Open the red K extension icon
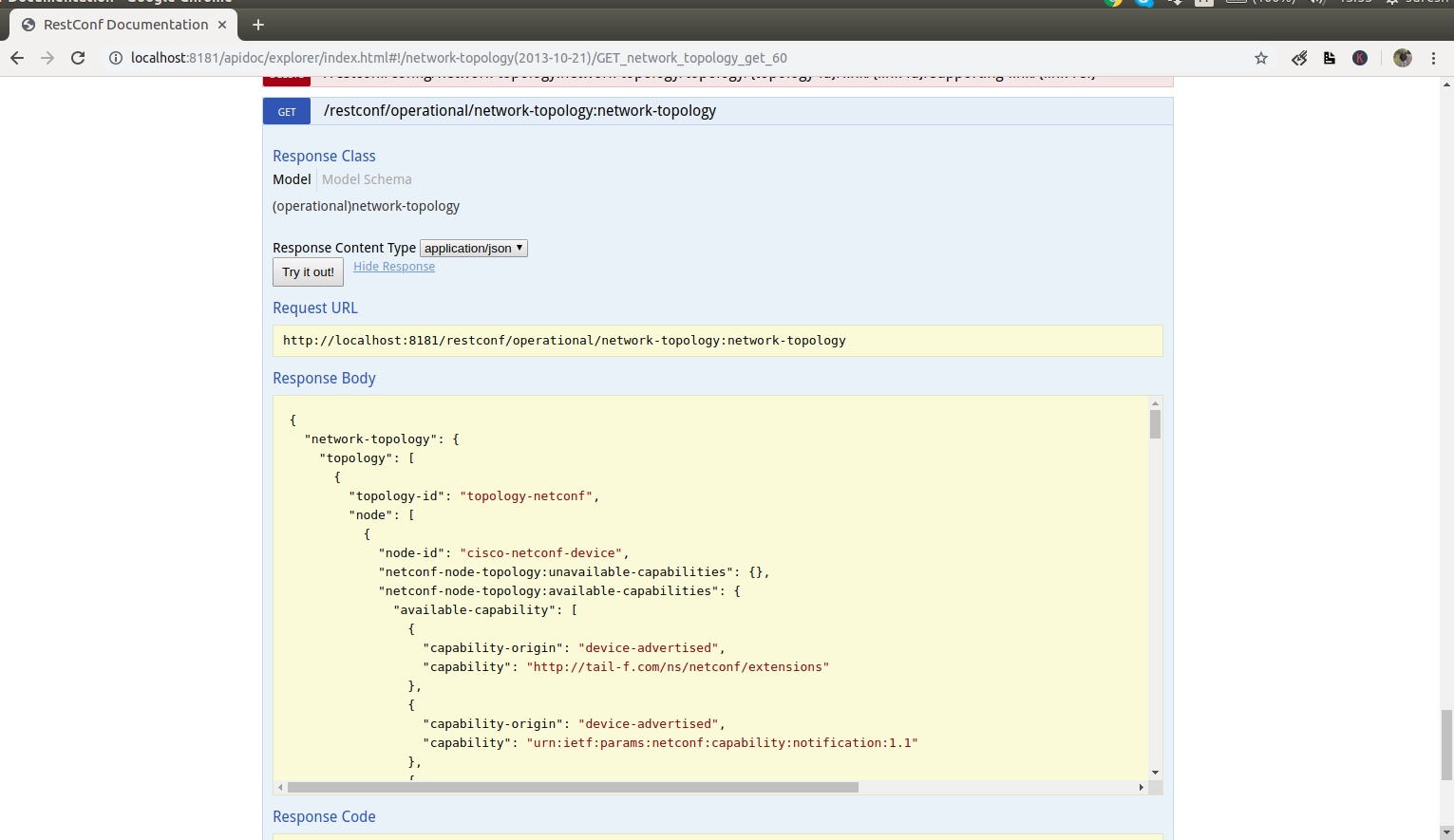The height and width of the screenshot is (840, 1454). [1360, 58]
